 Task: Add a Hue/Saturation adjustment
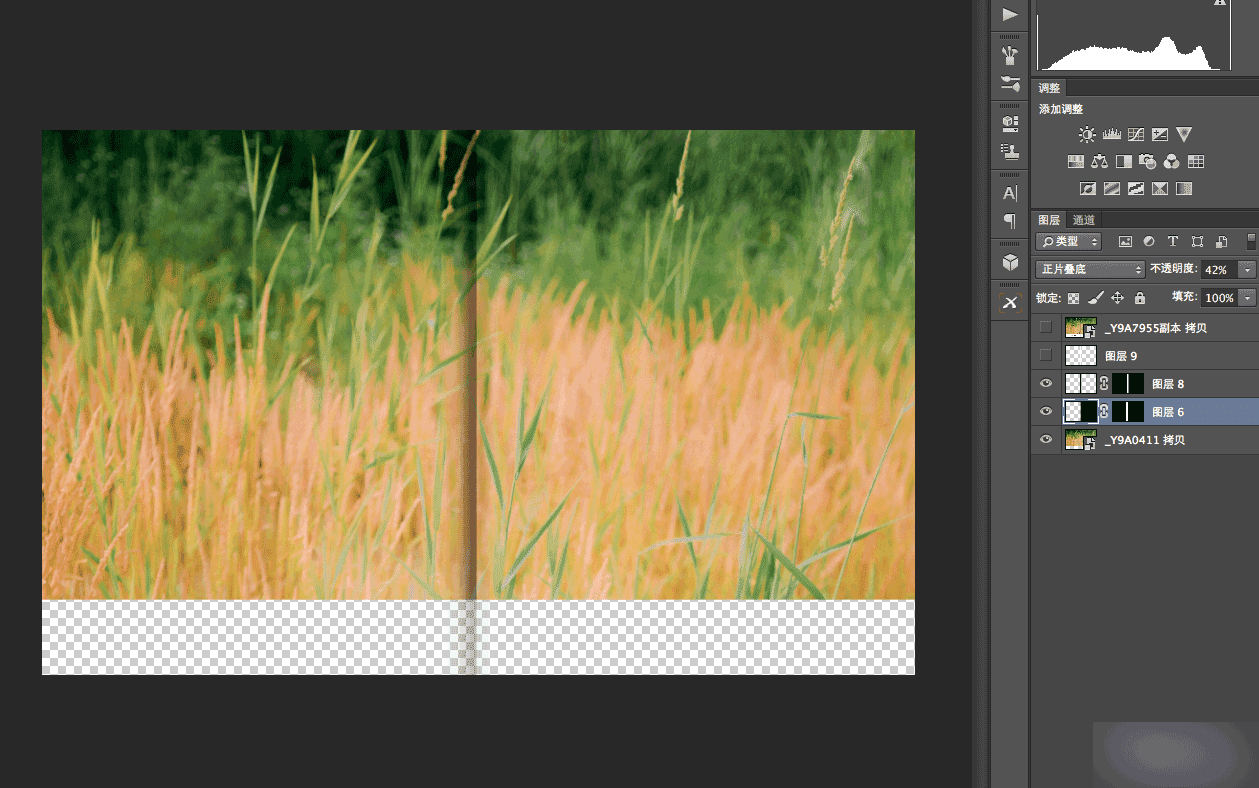click(x=1076, y=161)
